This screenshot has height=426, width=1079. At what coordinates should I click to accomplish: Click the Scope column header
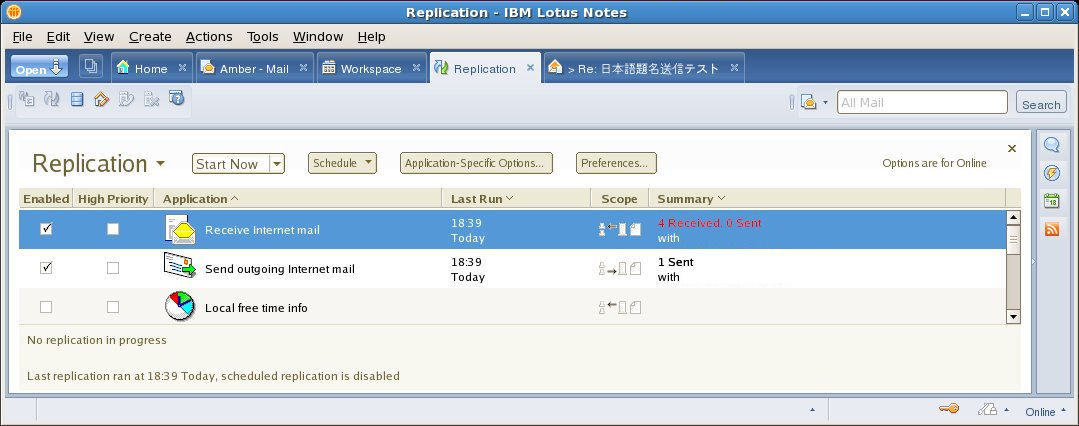point(619,198)
